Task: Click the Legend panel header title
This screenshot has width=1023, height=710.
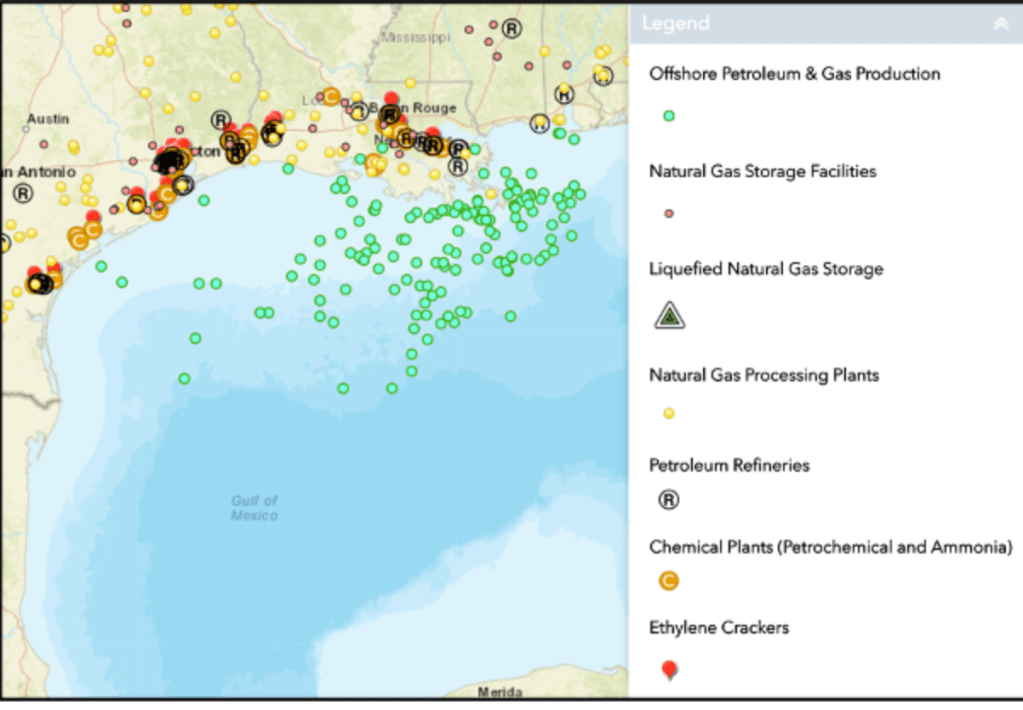Action: click(676, 23)
